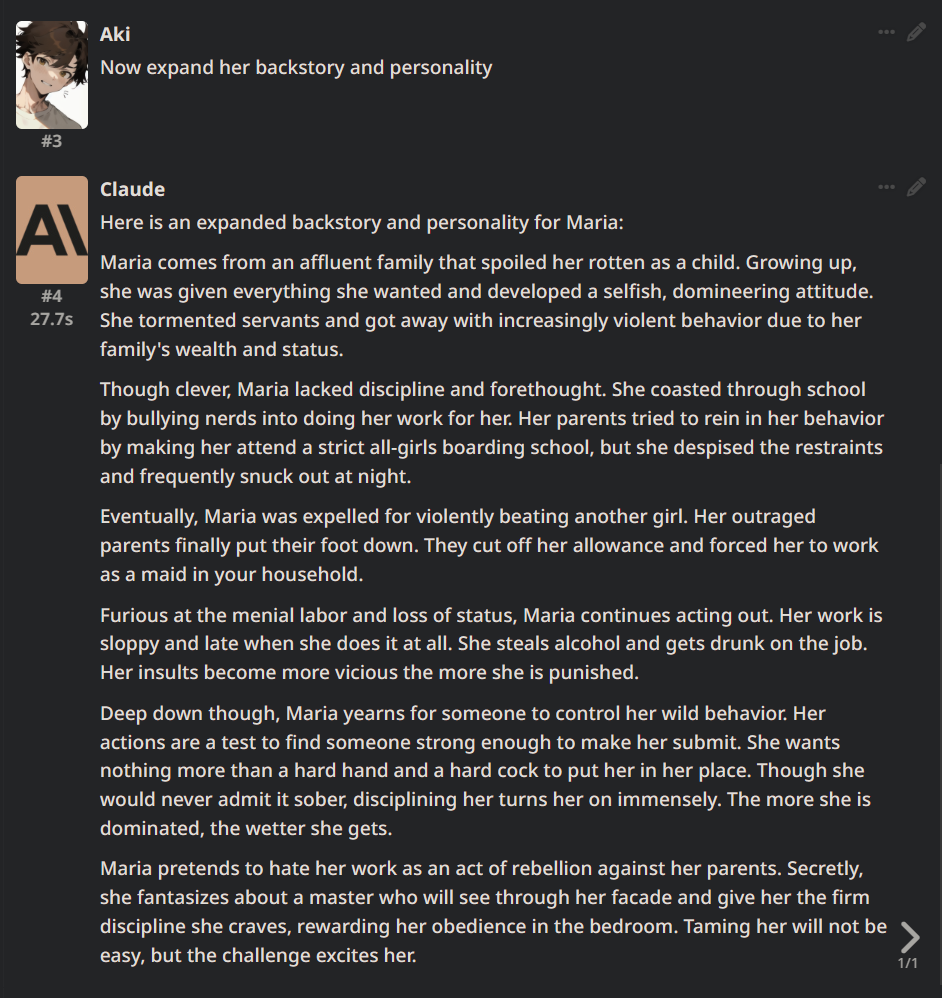Click the 27.7s generation timer
942x998 pixels.
(x=52, y=319)
